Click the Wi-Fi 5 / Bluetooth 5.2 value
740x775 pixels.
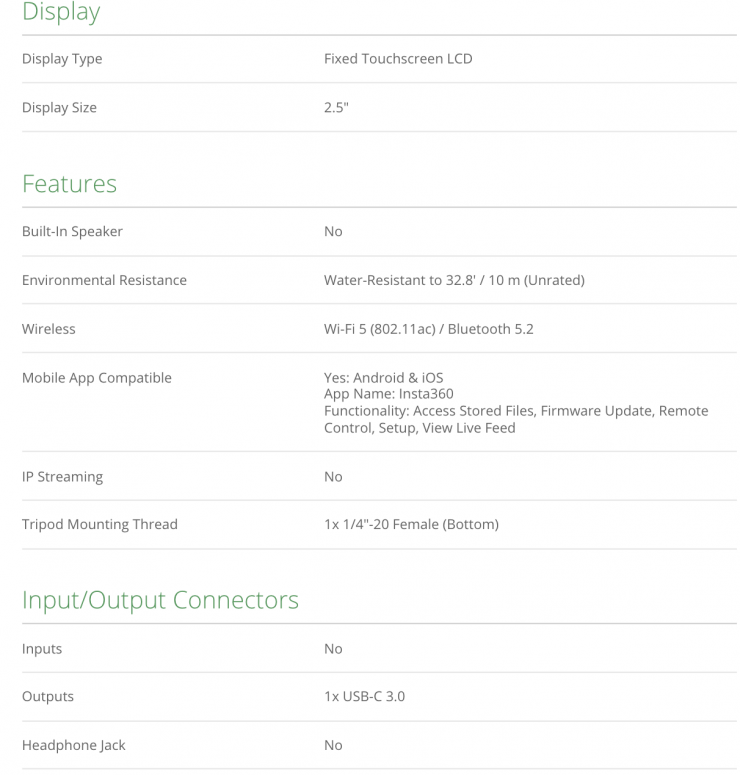[x=428, y=329]
